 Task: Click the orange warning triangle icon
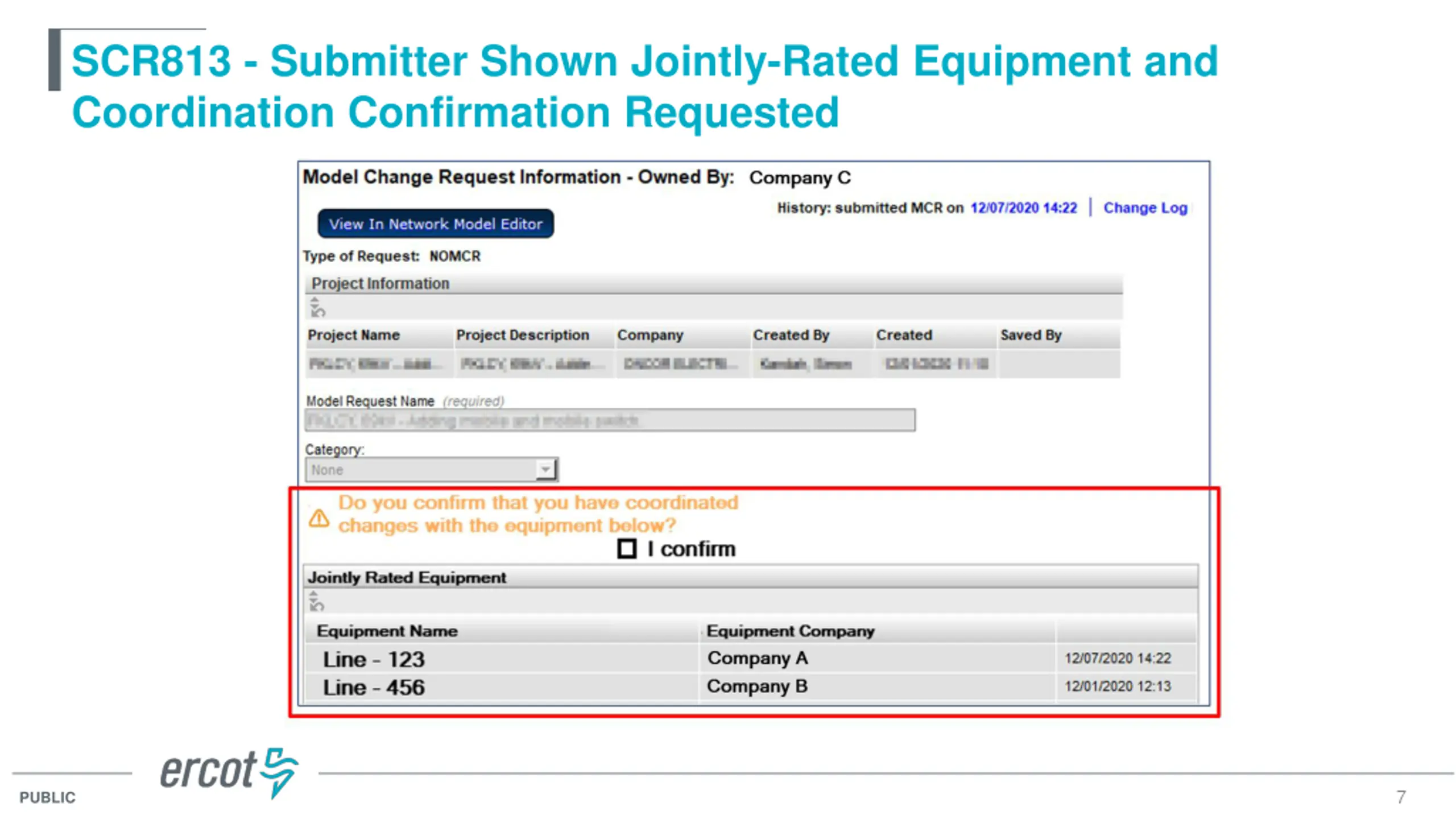(318, 518)
